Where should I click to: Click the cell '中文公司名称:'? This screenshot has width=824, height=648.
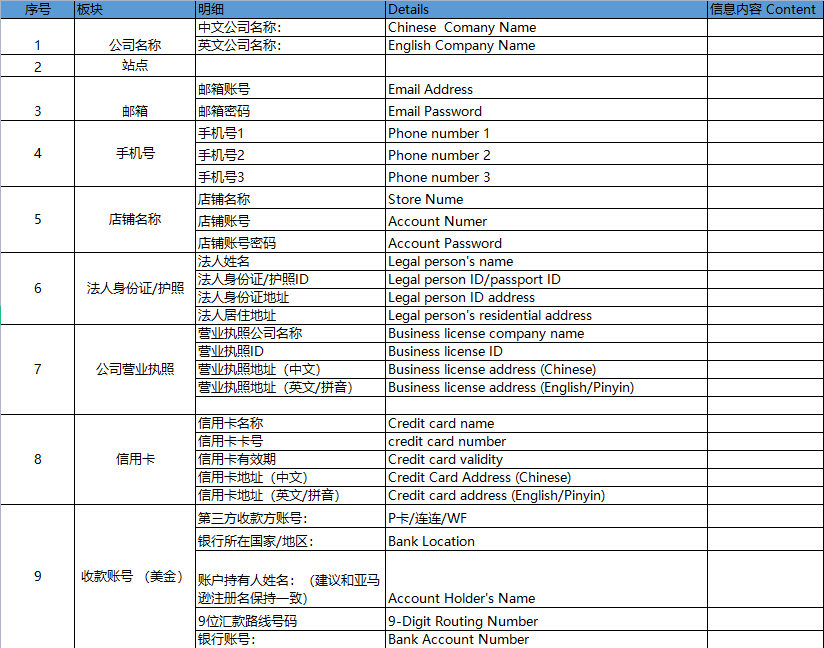pos(291,27)
